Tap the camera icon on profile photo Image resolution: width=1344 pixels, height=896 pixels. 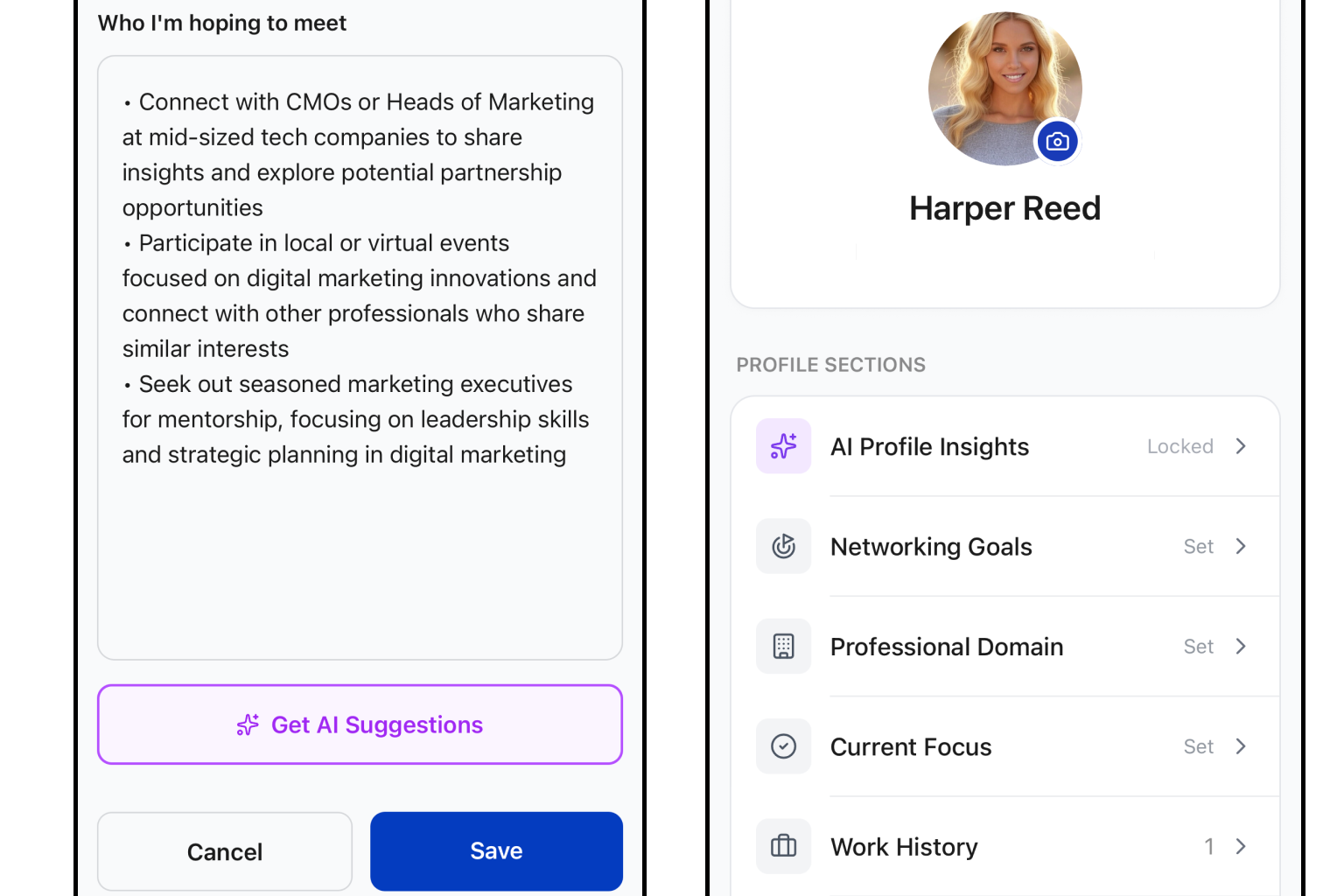(1057, 142)
